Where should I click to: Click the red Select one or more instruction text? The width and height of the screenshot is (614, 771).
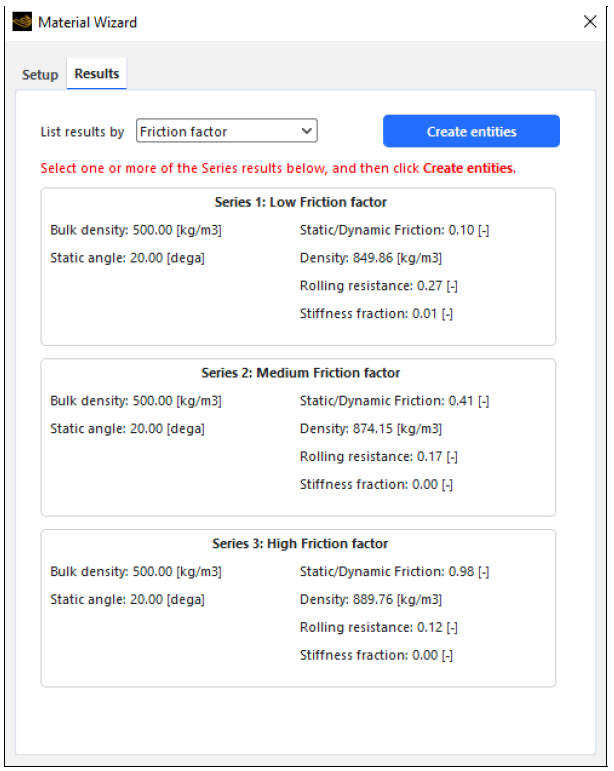tap(278, 168)
